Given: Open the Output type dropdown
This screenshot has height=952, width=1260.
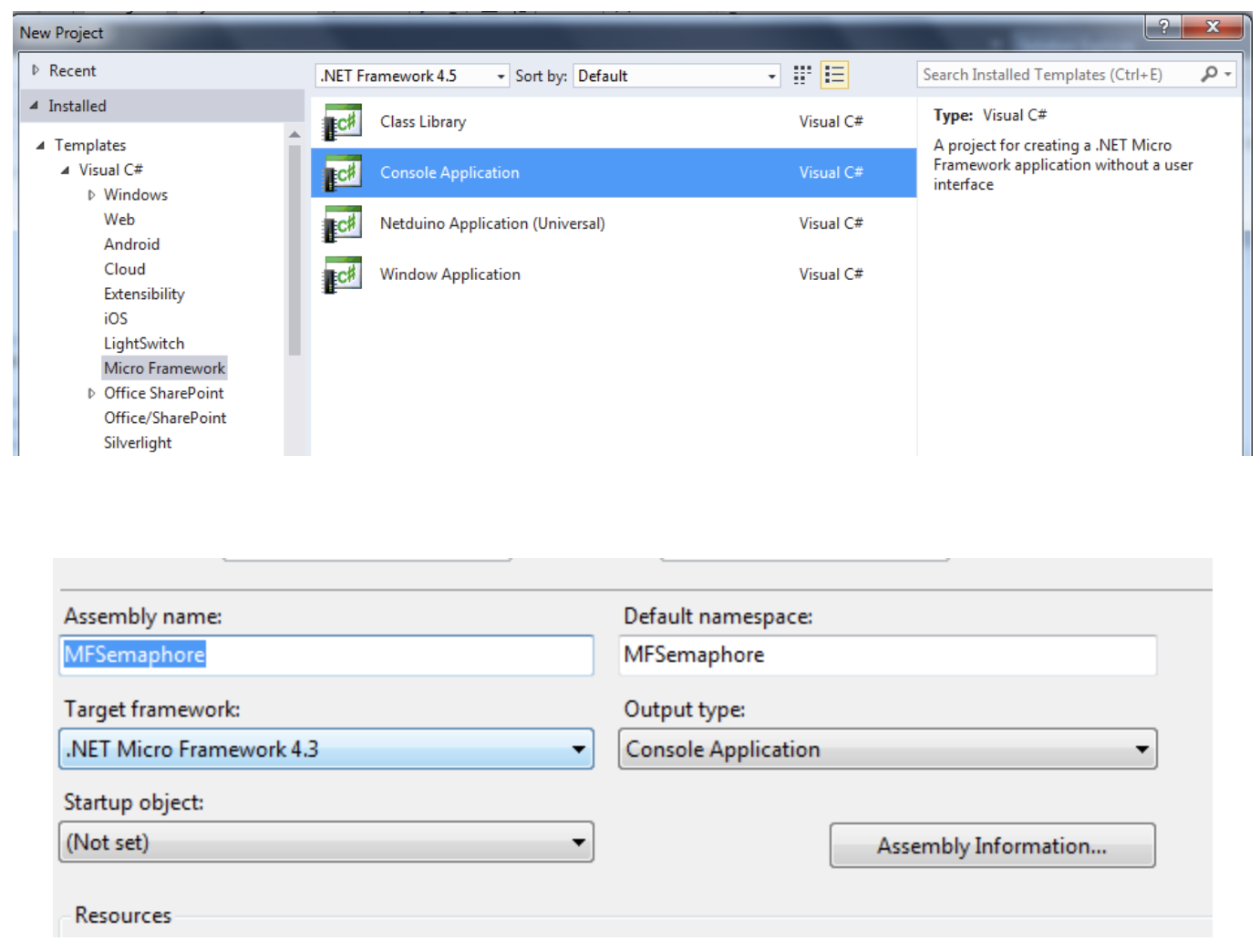Looking at the screenshot, I should pyautogui.click(x=888, y=749).
